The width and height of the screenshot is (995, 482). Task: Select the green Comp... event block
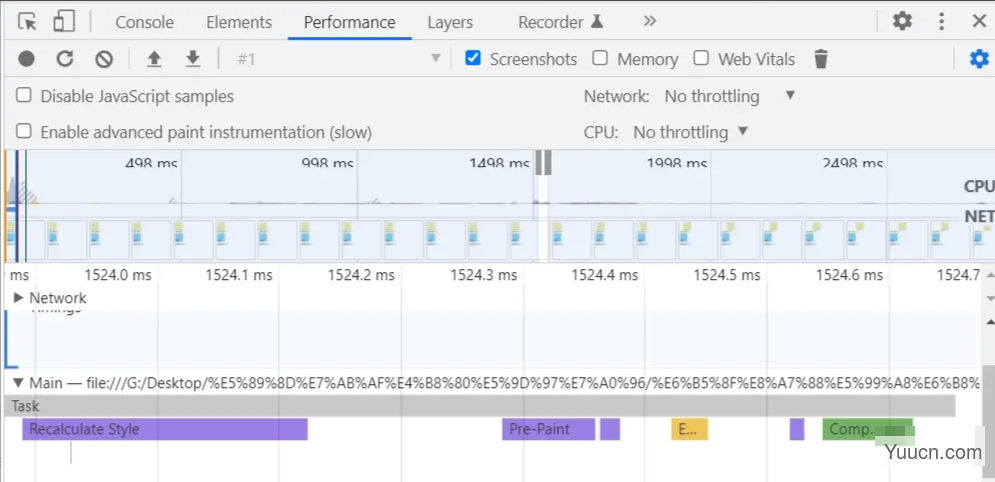(867, 429)
